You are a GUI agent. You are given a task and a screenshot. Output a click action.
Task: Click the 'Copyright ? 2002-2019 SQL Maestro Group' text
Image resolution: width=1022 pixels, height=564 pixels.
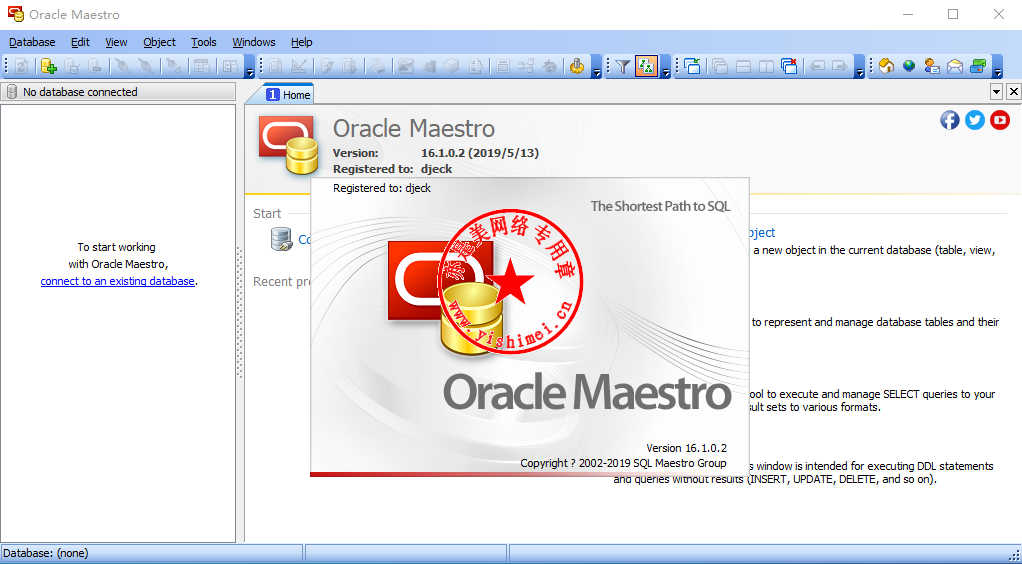(x=623, y=463)
